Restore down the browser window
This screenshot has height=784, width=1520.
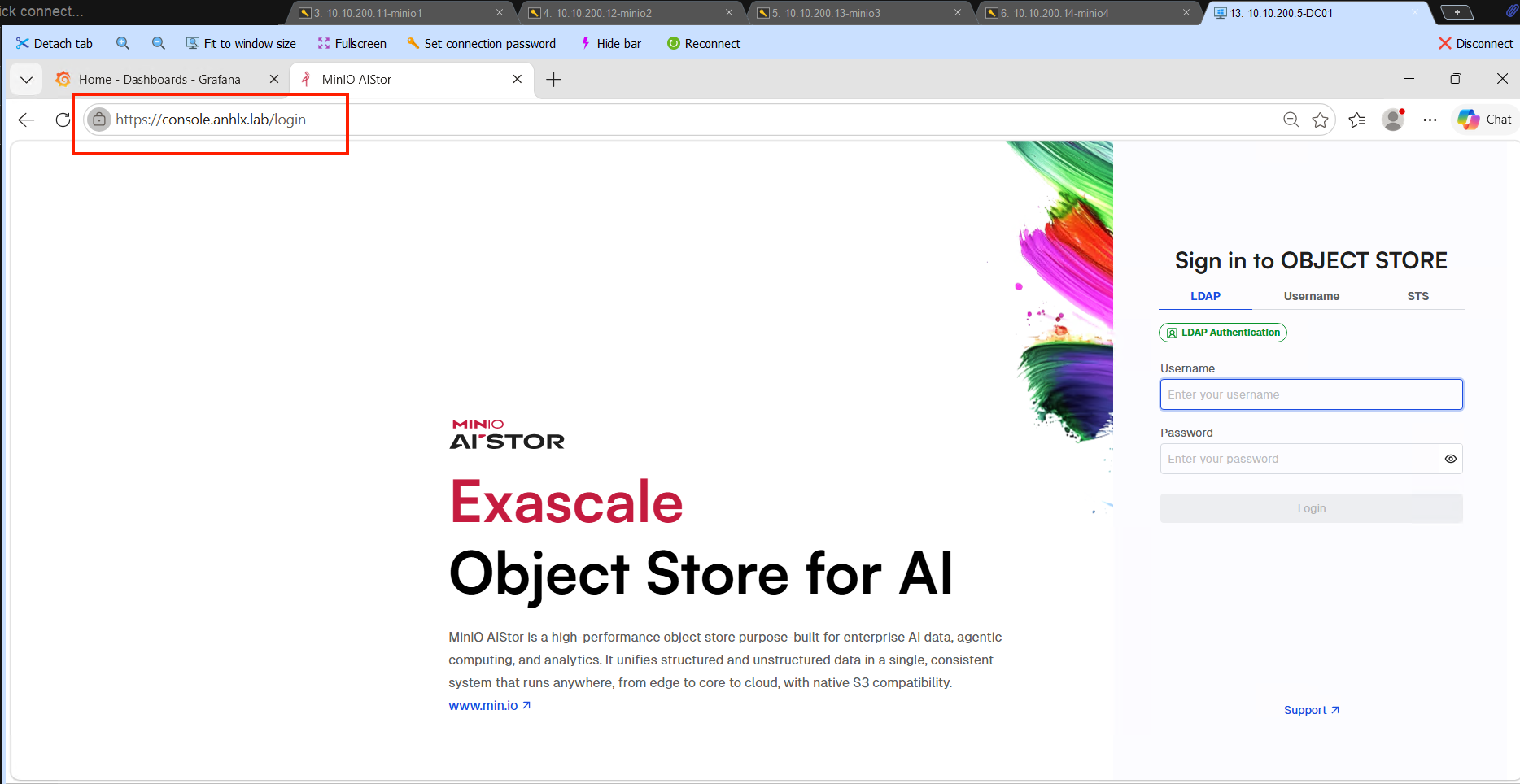point(1456,79)
